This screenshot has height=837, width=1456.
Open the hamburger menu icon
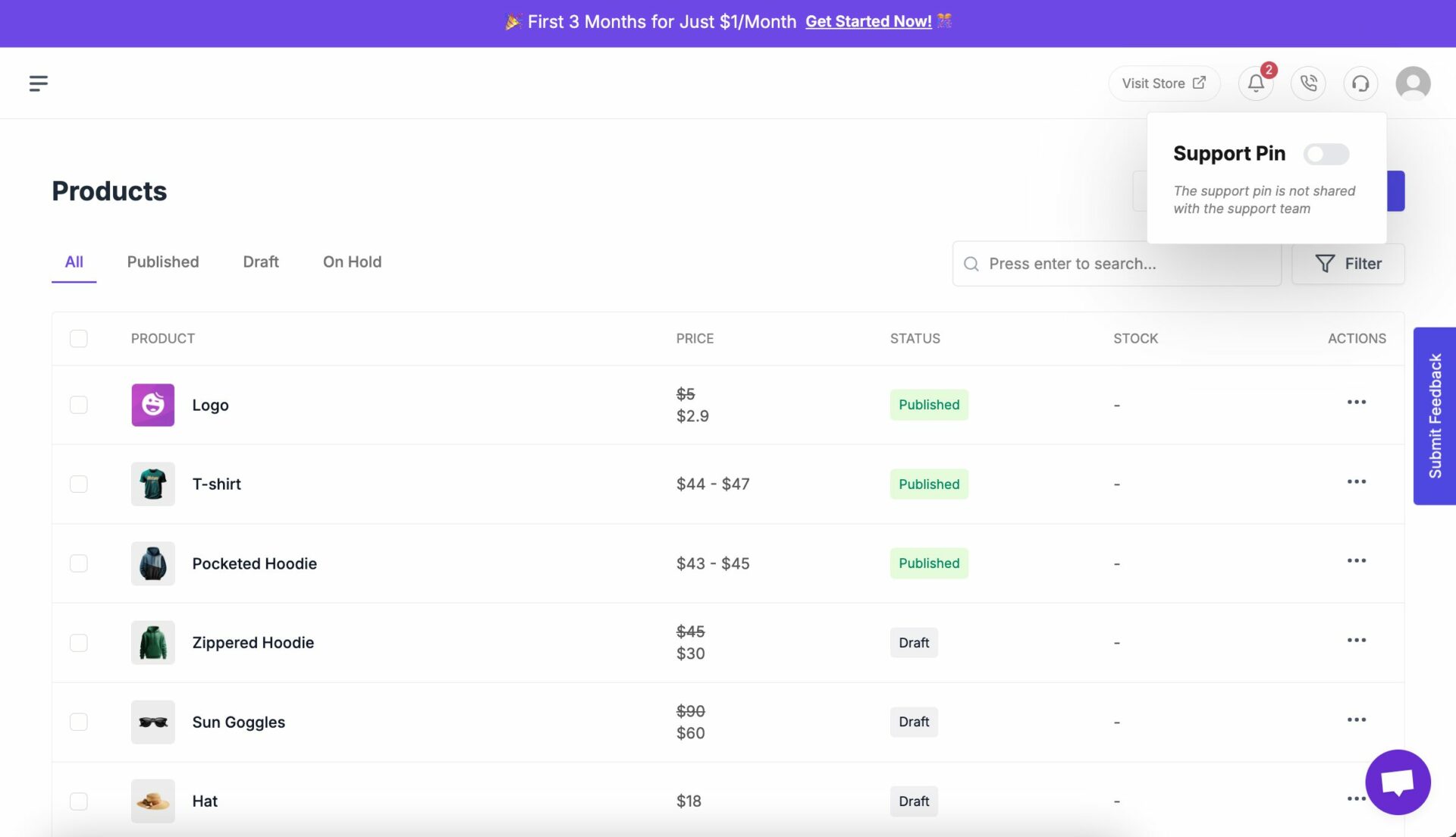tap(38, 83)
